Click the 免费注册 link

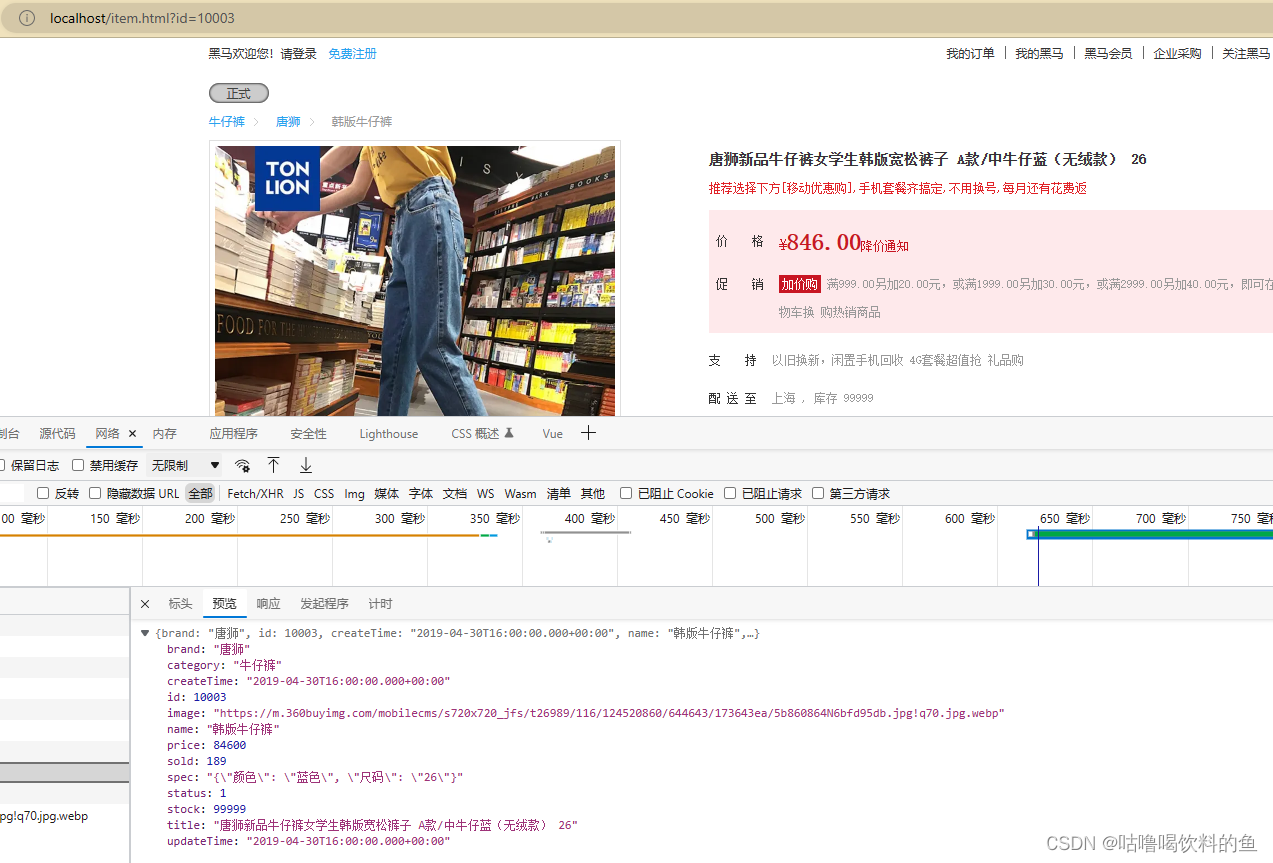[353, 54]
